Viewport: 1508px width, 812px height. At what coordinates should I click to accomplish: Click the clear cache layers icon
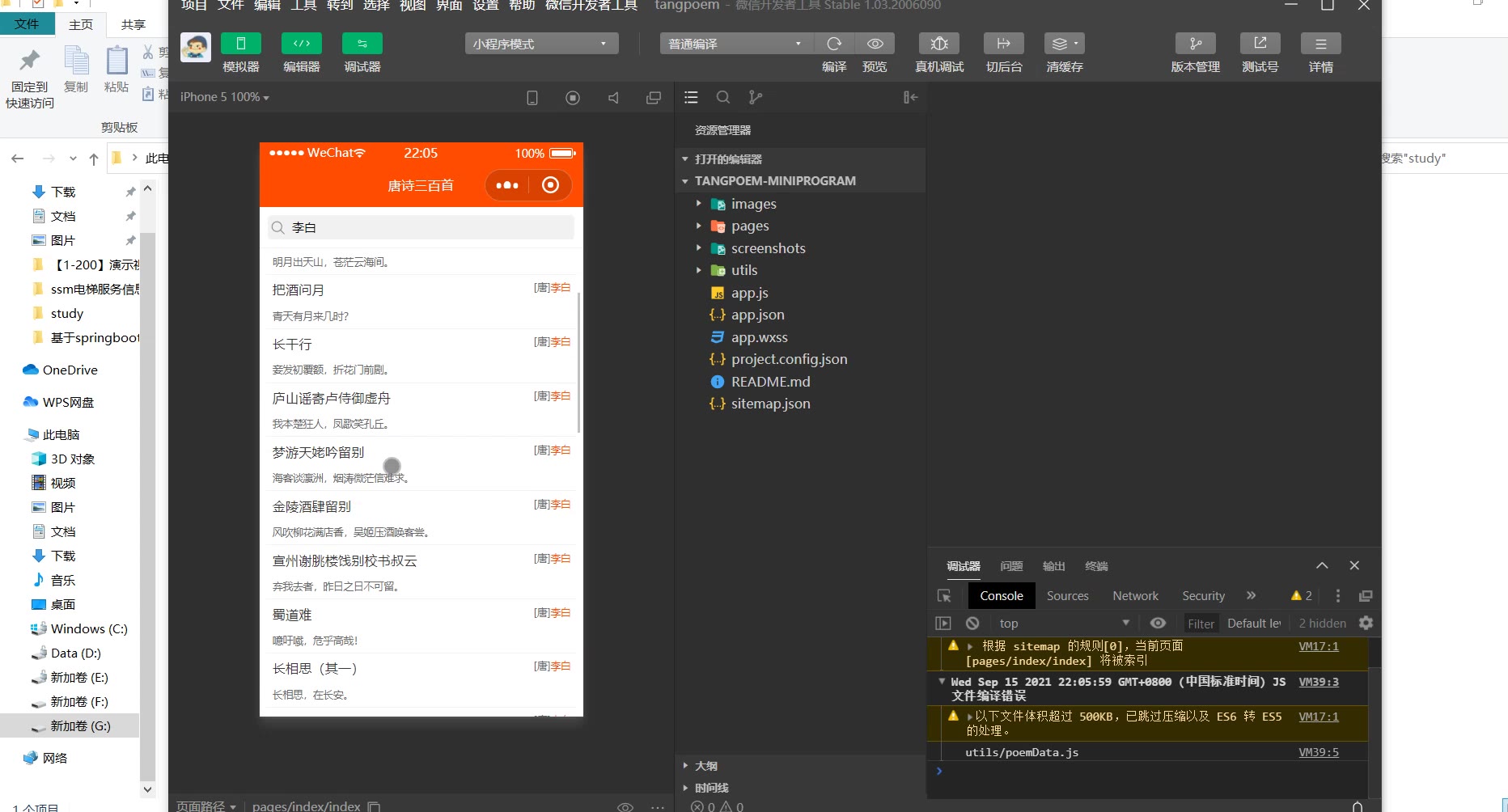[x=1063, y=44]
